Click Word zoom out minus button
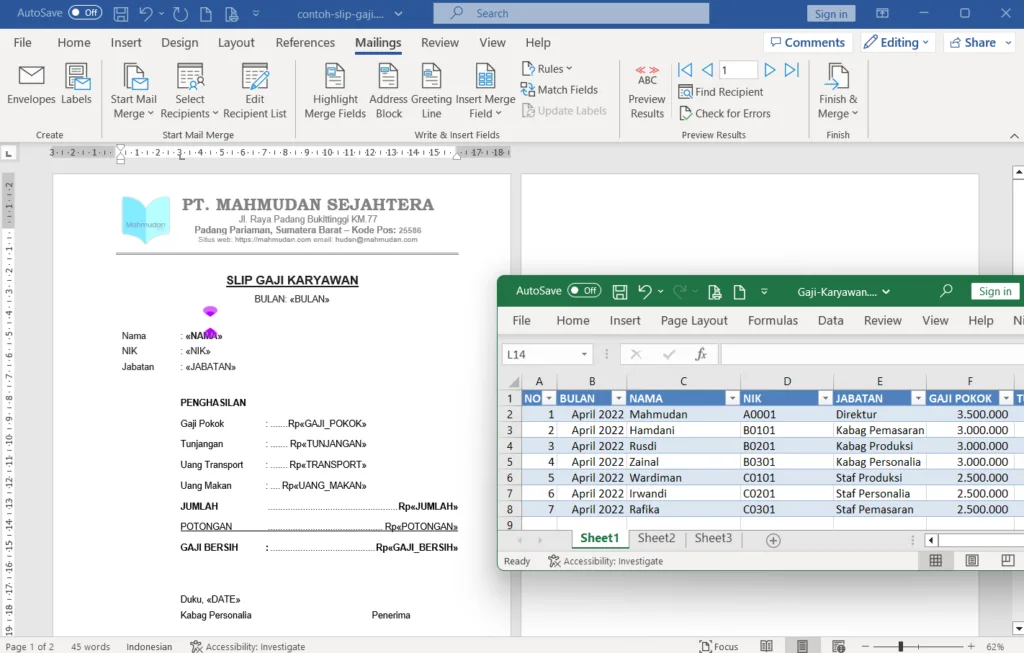Screen dimensions: 1024x653 coord(865,646)
